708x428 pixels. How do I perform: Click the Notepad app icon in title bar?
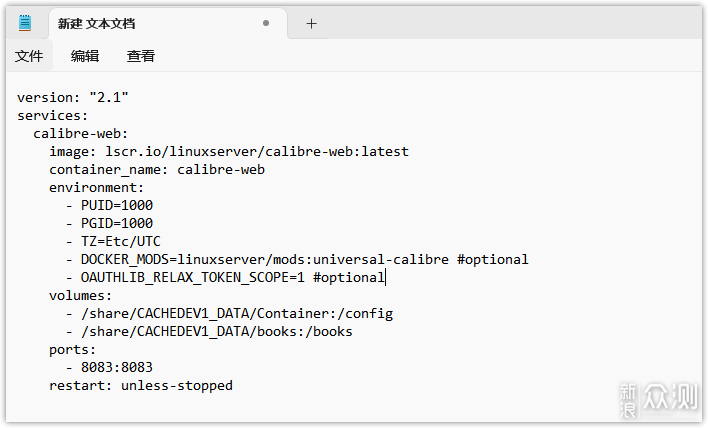(25, 23)
